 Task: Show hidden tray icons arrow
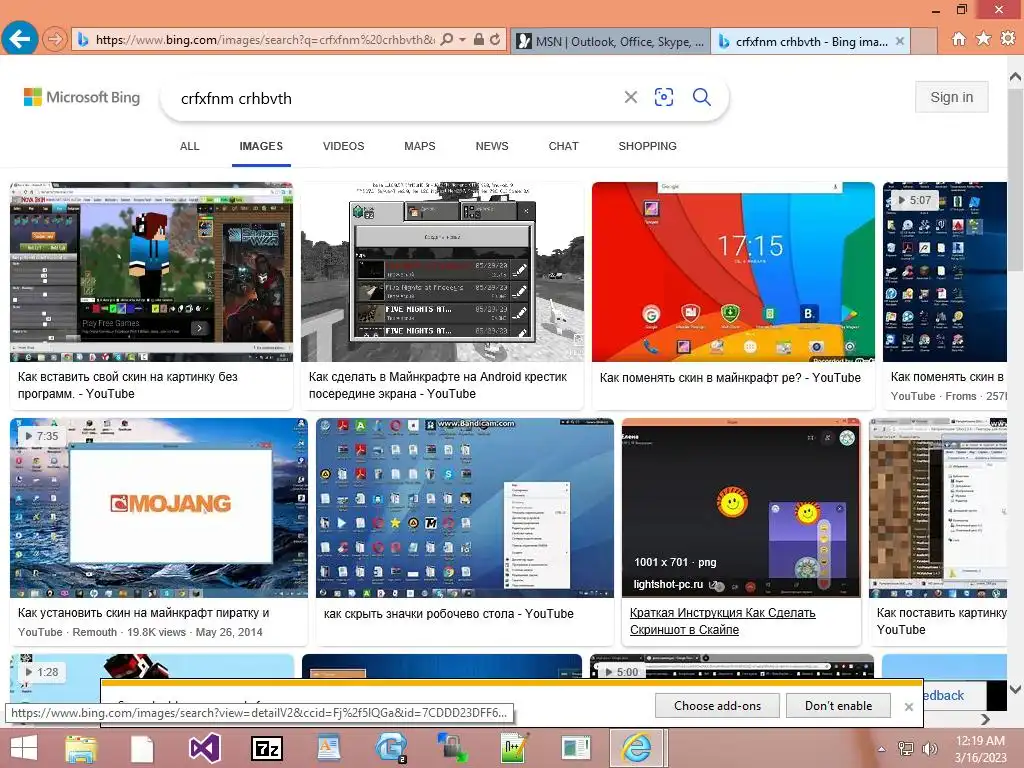coord(882,749)
